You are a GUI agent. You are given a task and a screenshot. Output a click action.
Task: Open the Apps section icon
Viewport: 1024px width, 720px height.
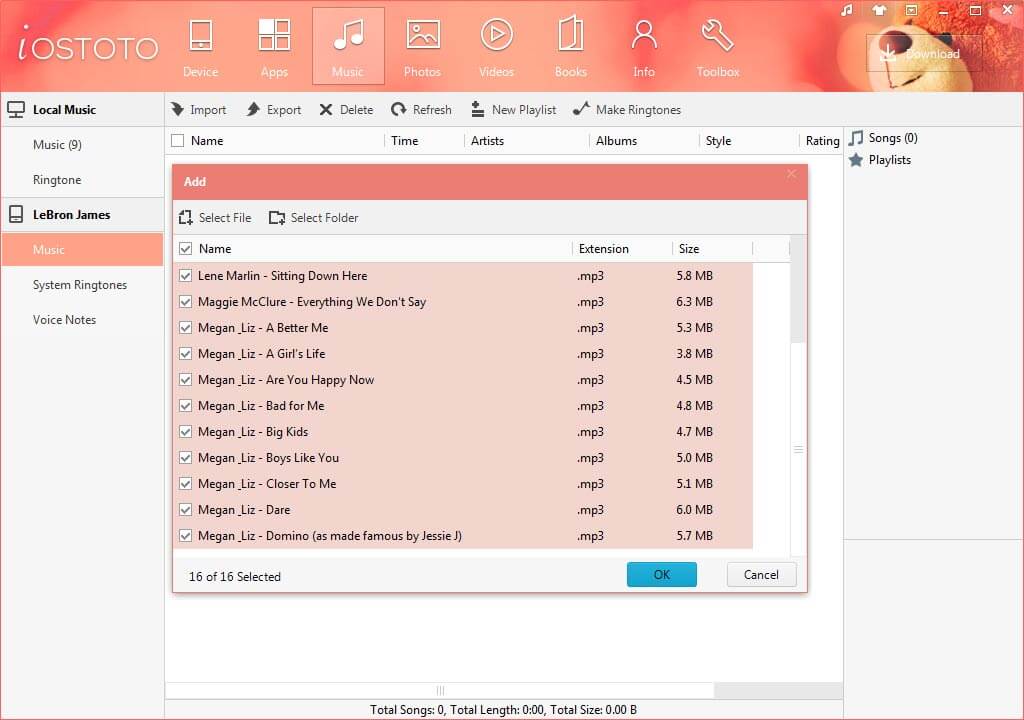tap(274, 46)
